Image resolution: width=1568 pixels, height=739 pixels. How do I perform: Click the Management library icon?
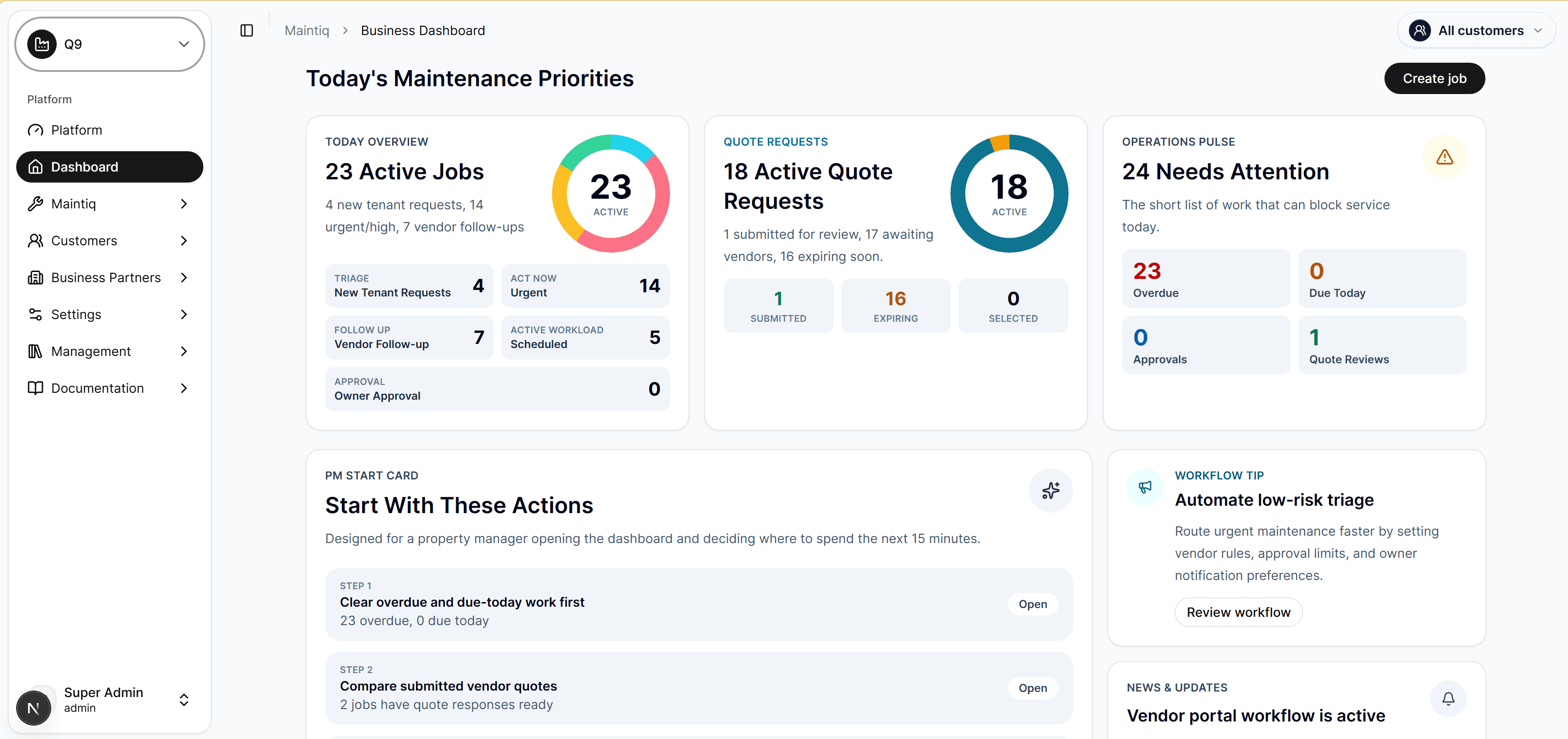point(36,352)
